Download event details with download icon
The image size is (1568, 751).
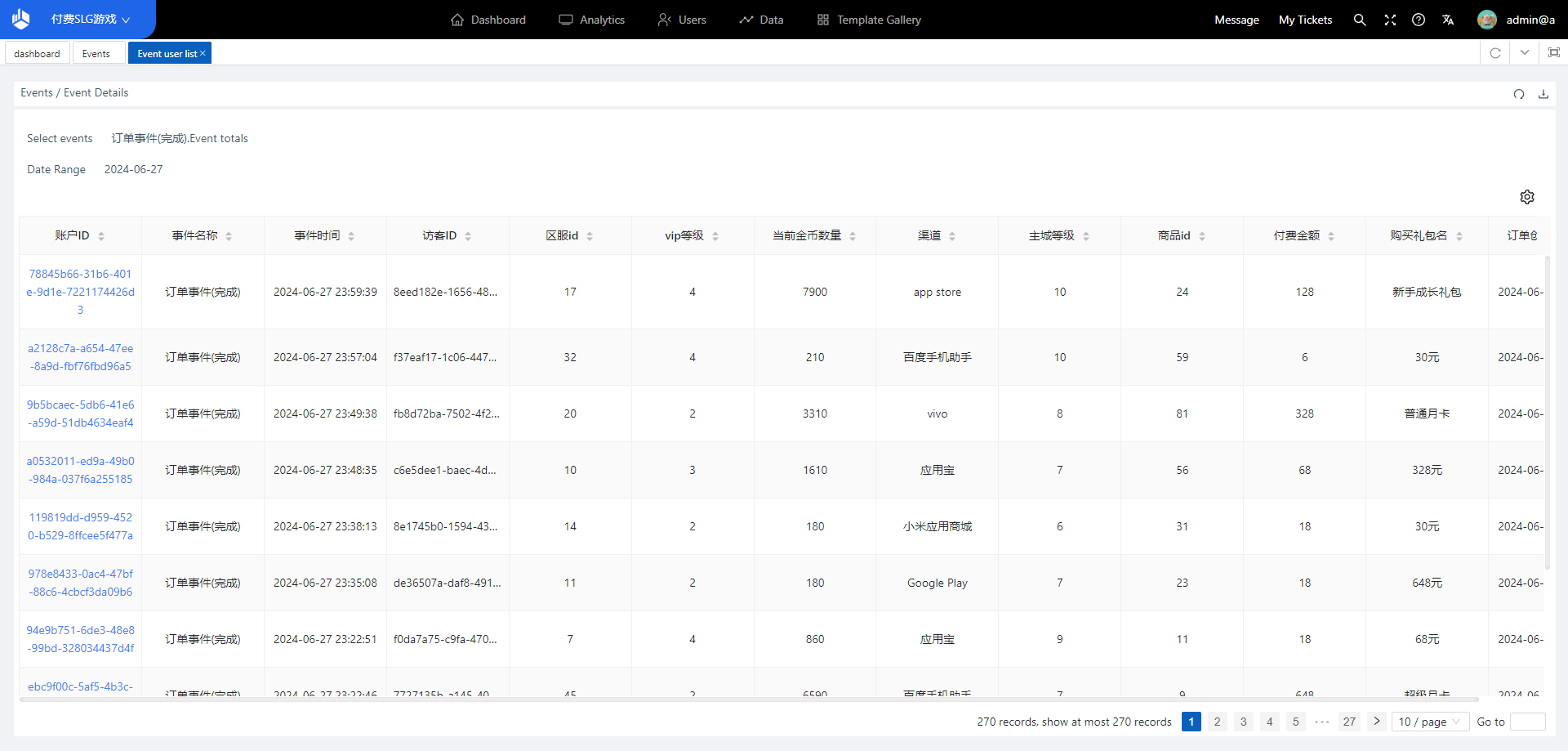[1543, 94]
